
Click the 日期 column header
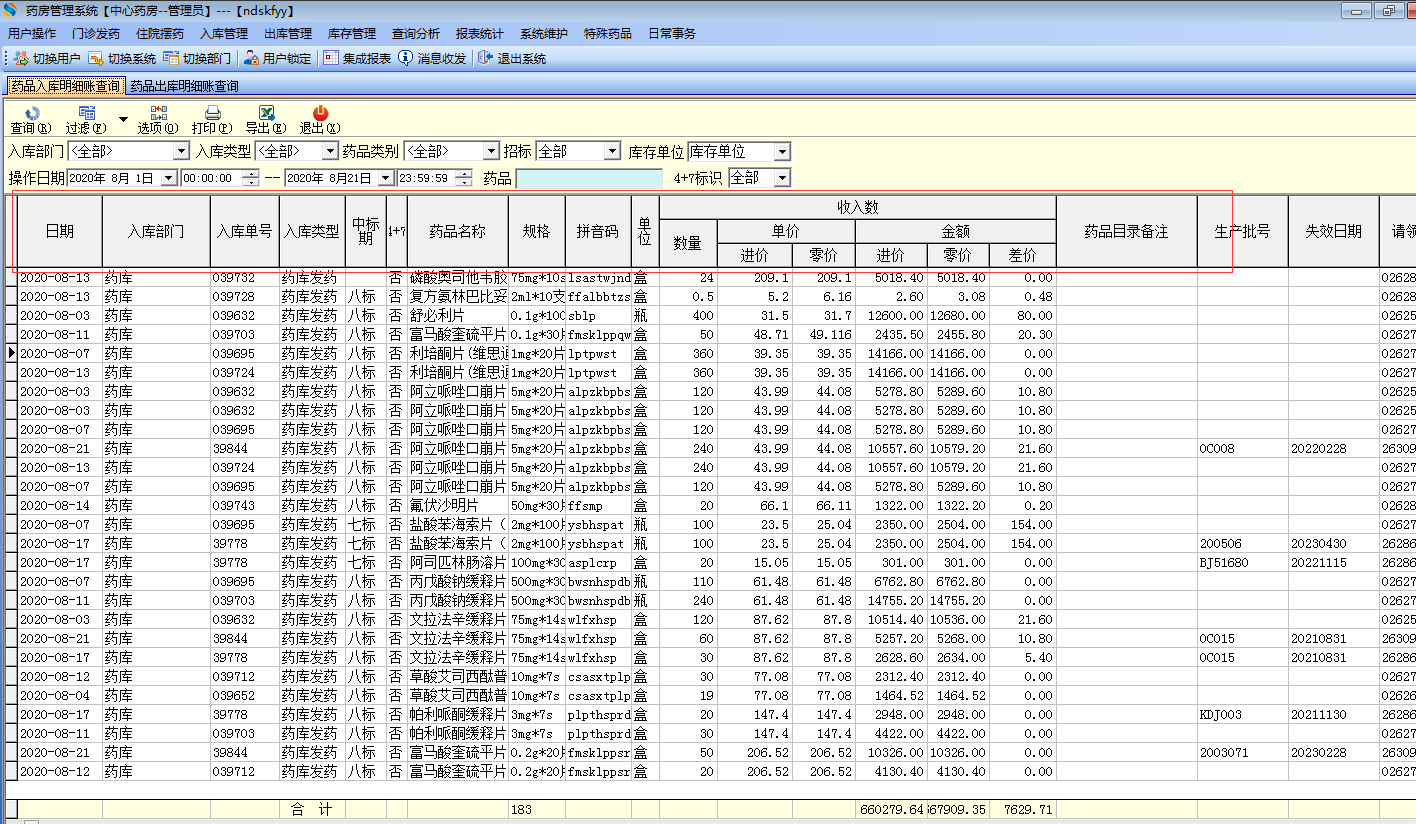[60, 231]
